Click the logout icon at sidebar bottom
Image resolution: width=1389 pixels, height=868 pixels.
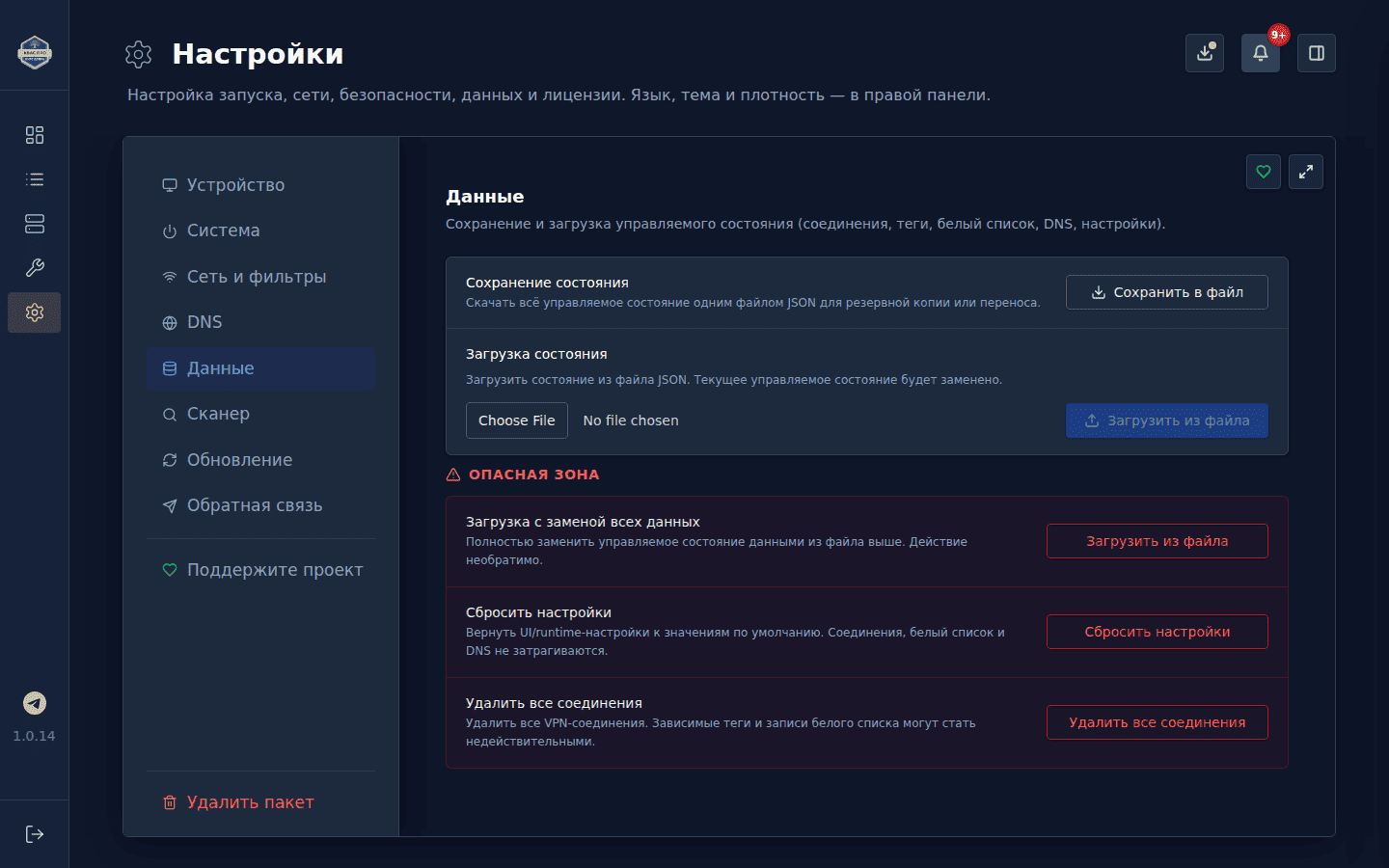click(x=35, y=834)
